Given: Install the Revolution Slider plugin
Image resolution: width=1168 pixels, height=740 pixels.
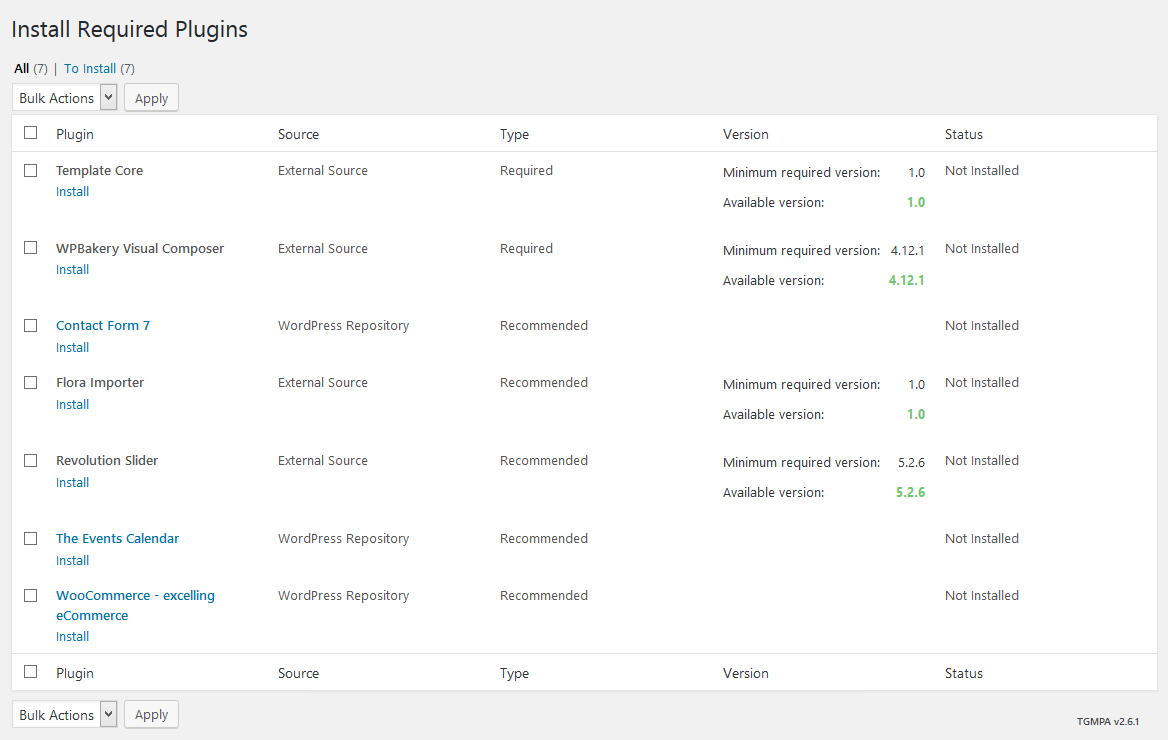Looking at the screenshot, I should pyautogui.click(x=72, y=483).
